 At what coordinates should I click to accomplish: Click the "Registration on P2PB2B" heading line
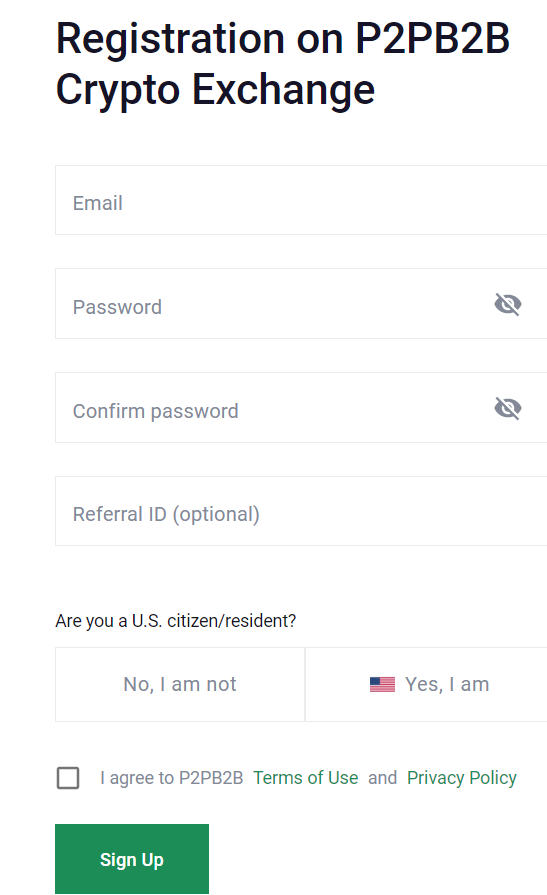pos(283,39)
